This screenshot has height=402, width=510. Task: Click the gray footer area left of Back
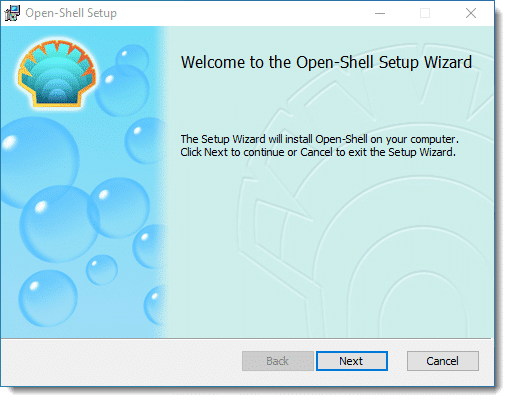point(120,362)
